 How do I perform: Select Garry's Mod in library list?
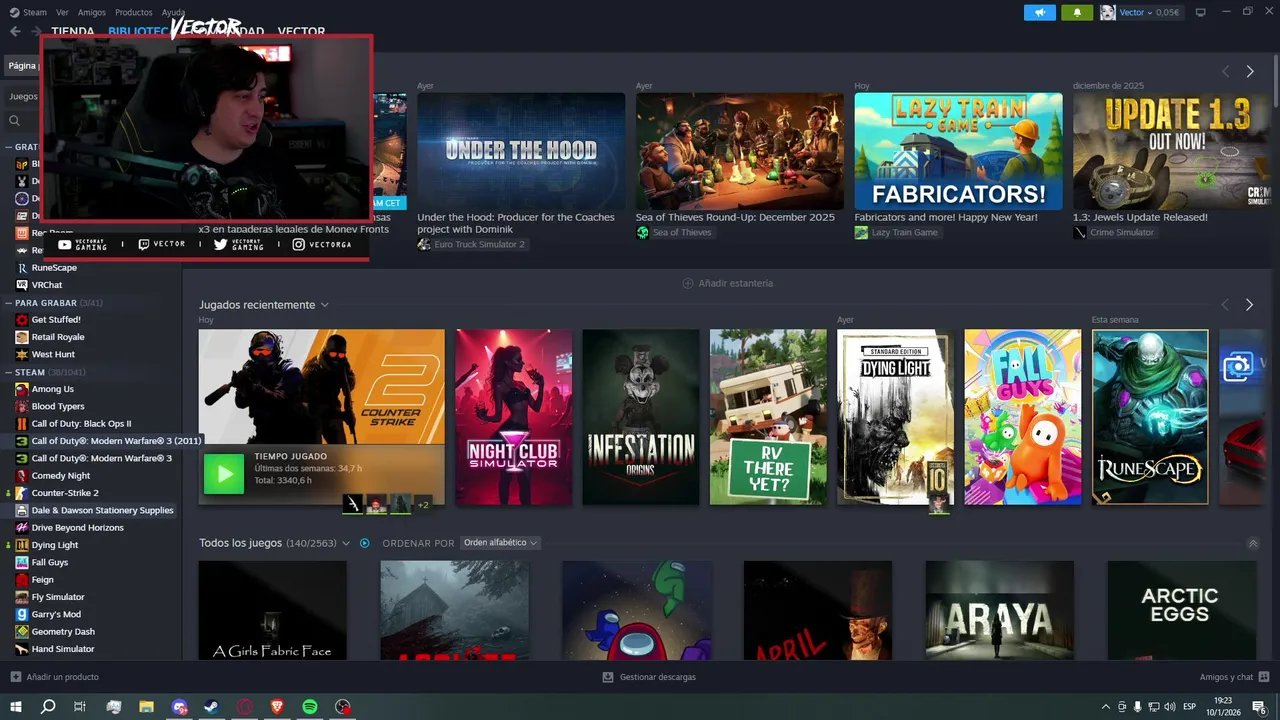point(56,614)
